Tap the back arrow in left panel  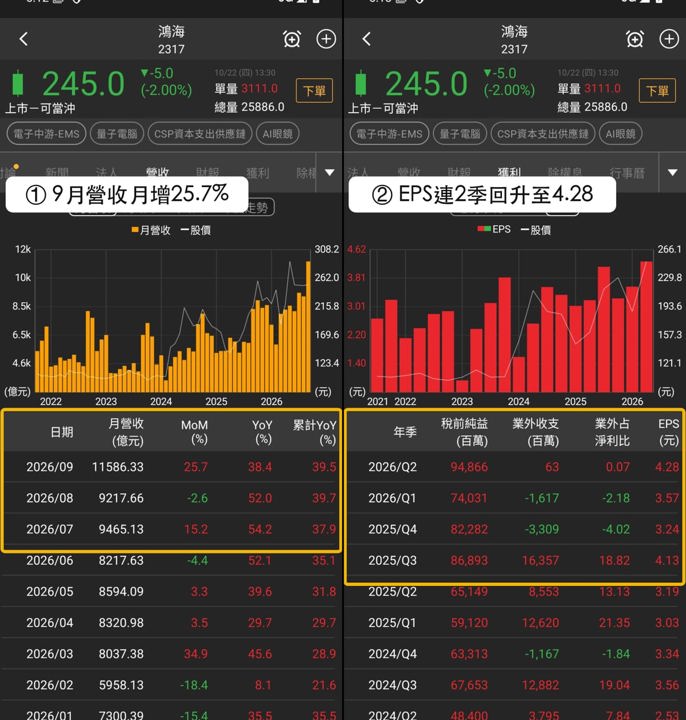point(24,39)
